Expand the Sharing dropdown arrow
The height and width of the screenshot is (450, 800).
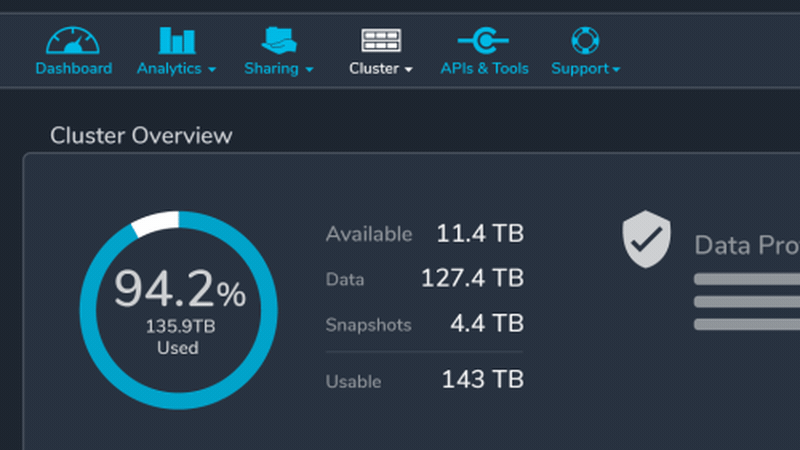[x=309, y=70]
